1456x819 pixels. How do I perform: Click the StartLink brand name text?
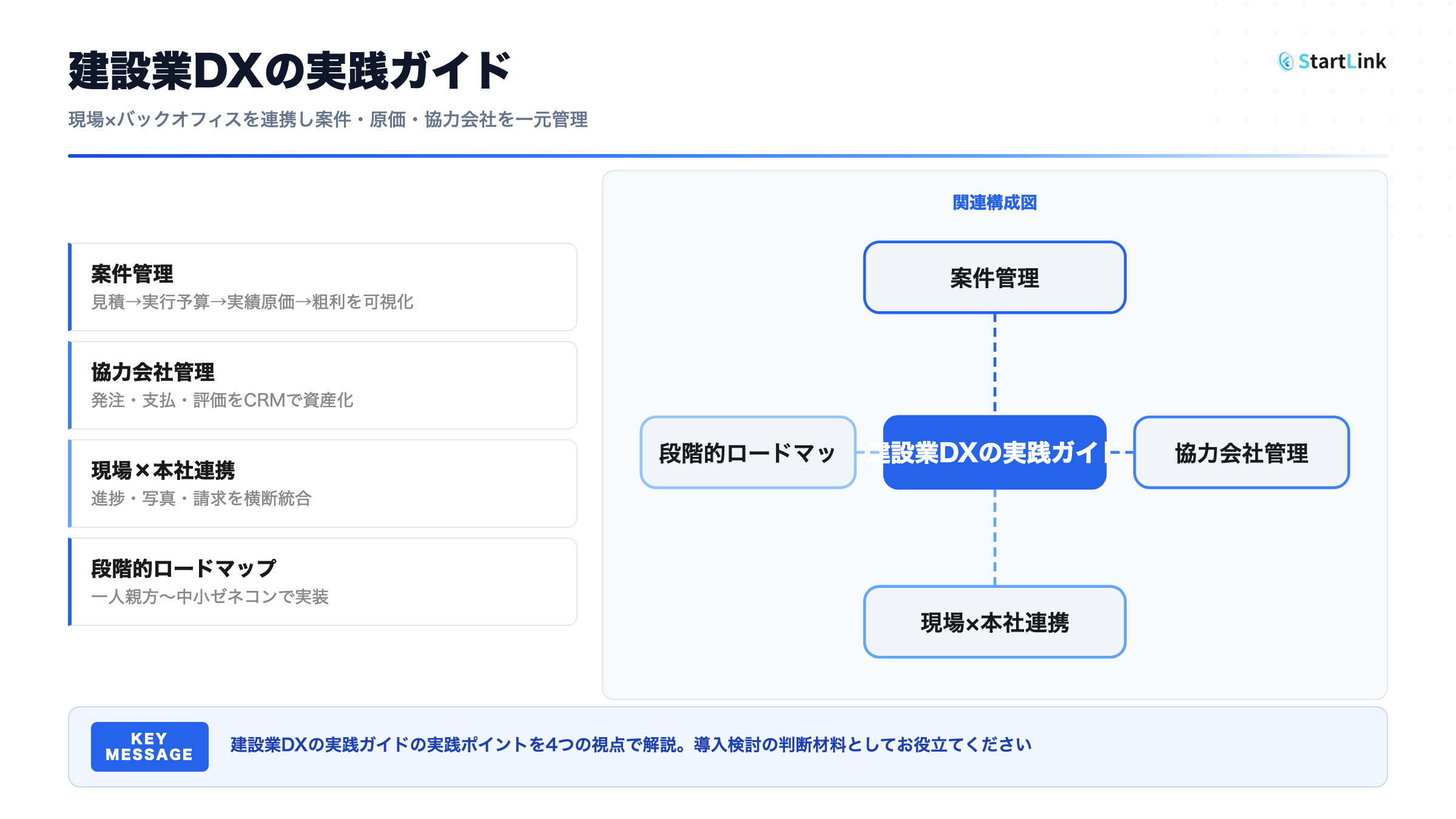[1342, 61]
